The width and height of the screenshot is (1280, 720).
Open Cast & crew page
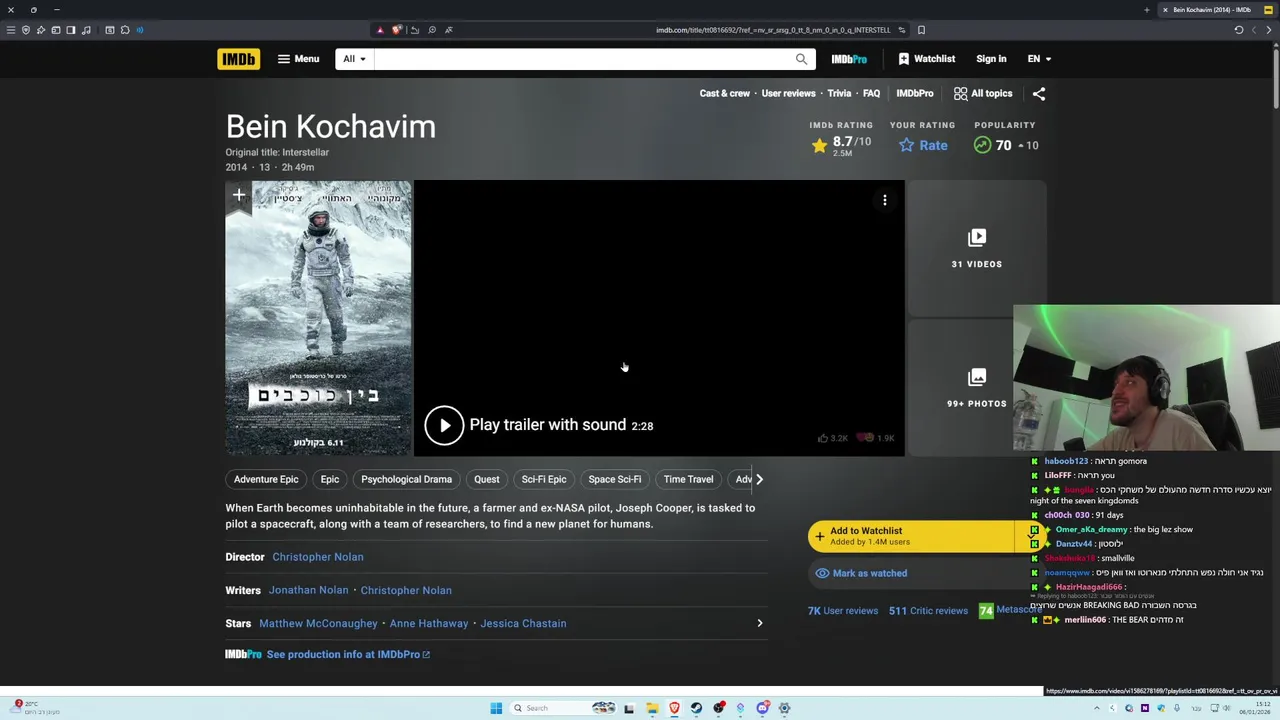coord(724,93)
